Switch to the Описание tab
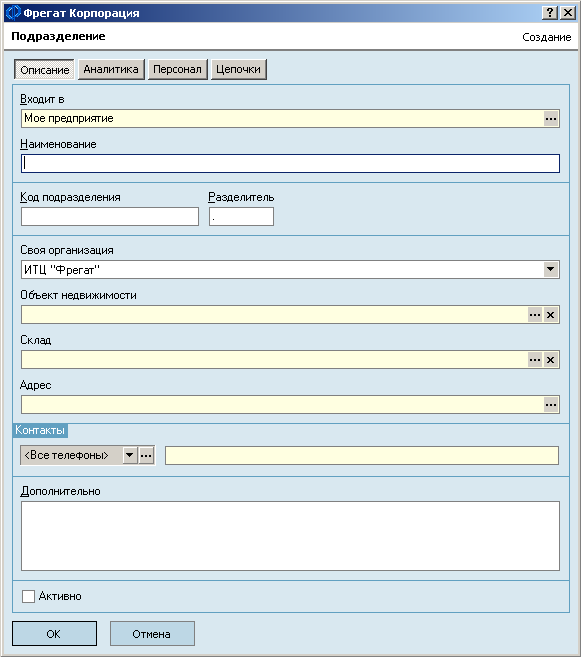 (x=44, y=70)
